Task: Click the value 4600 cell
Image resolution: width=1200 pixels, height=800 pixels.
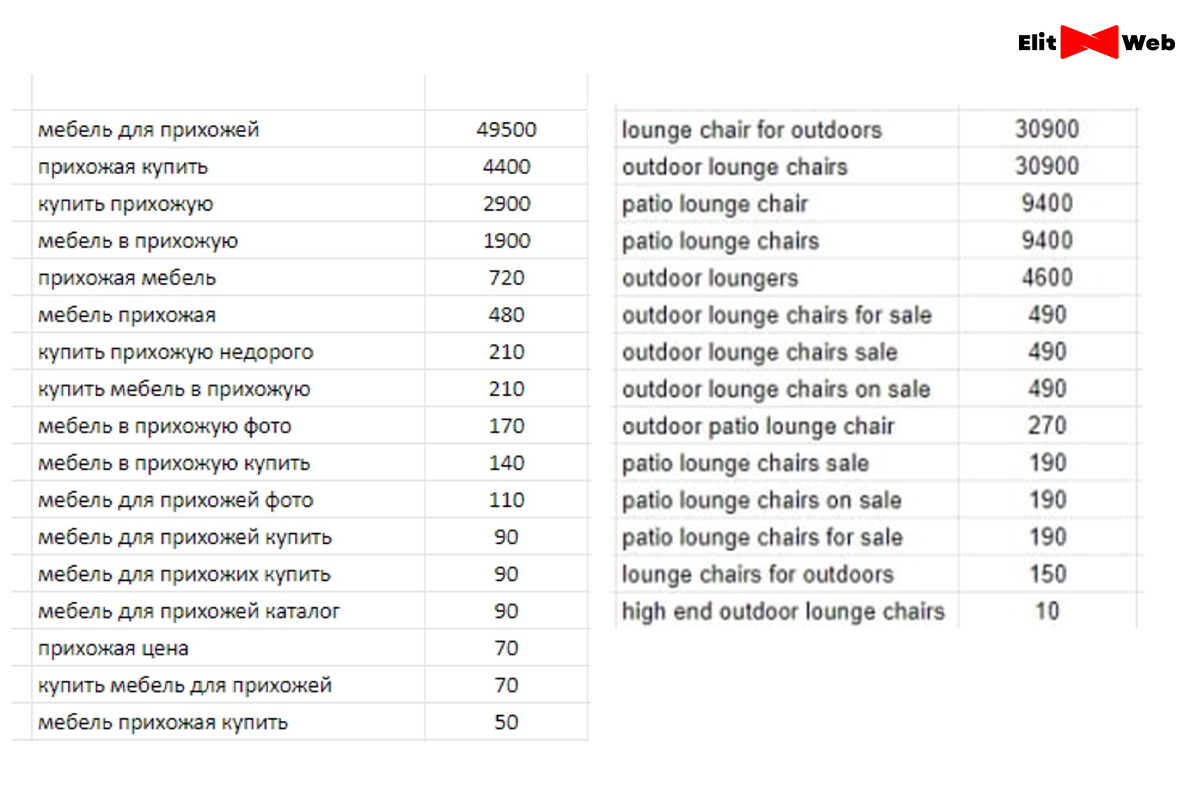Action: point(1047,278)
